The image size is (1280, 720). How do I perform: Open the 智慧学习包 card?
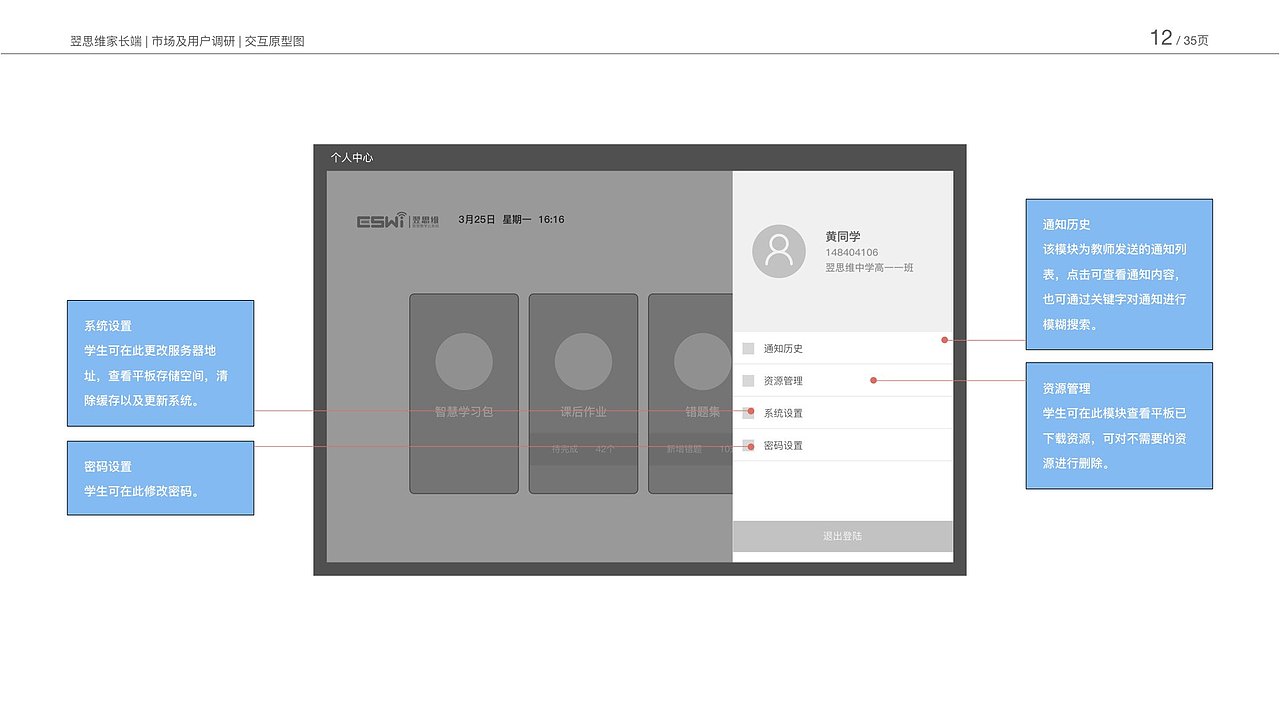click(464, 393)
